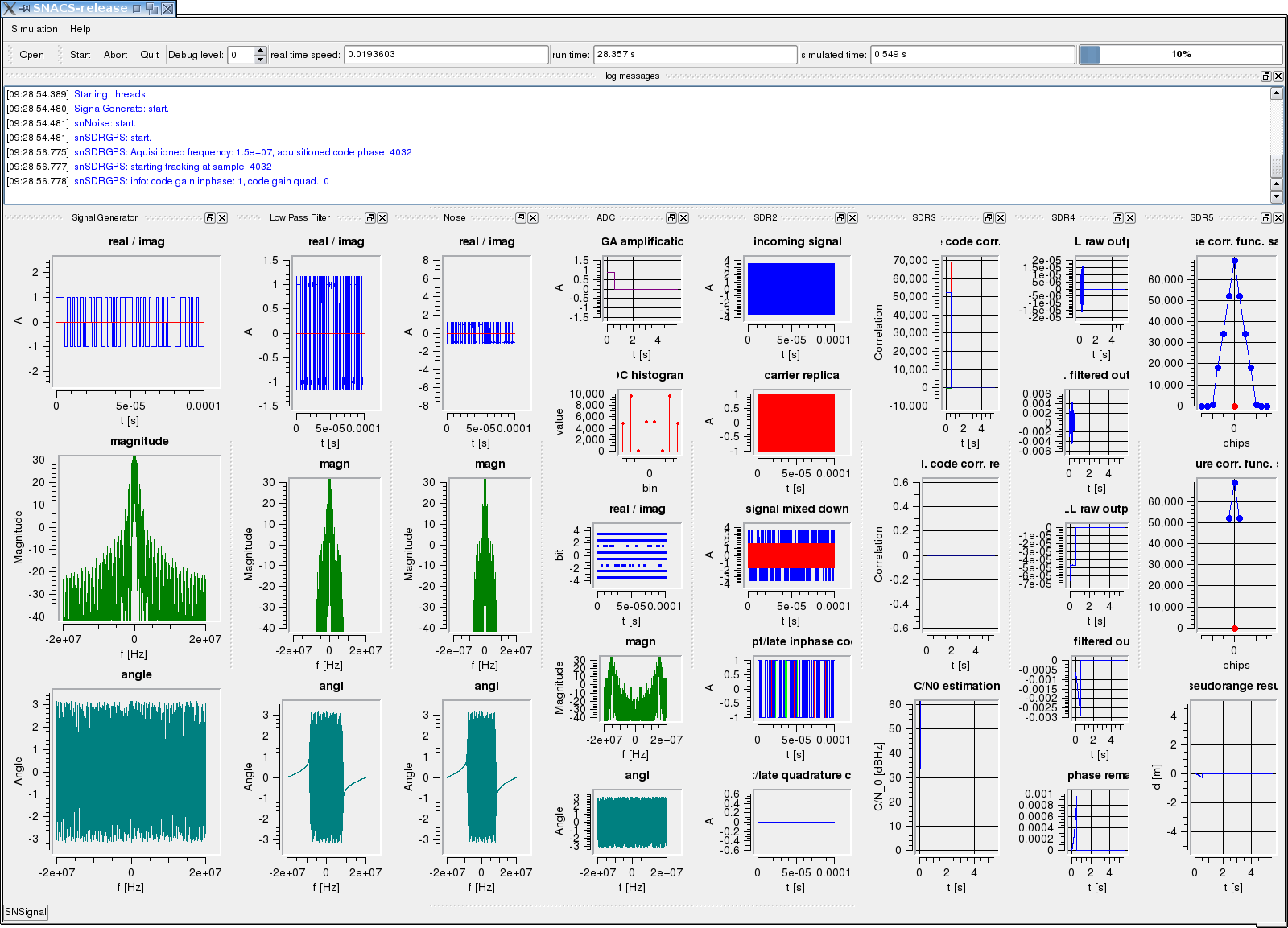Close the Signal Generator panel
This screenshot has width=1288, height=928.
222,218
